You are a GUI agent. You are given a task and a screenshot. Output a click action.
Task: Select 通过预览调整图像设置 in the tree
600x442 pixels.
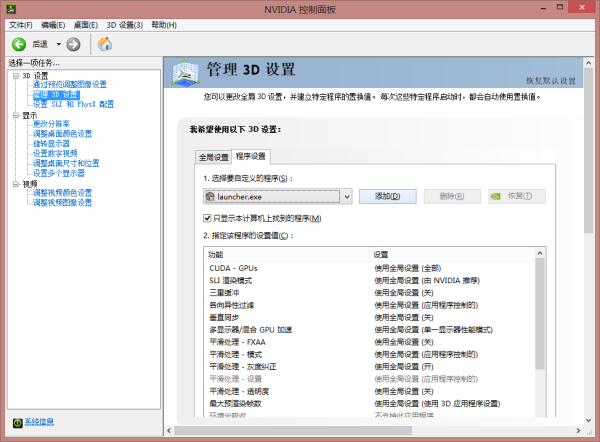[x=70, y=84]
